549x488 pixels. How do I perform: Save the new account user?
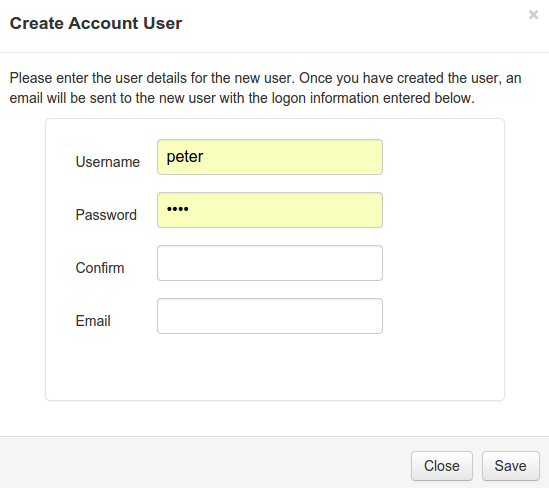point(510,466)
